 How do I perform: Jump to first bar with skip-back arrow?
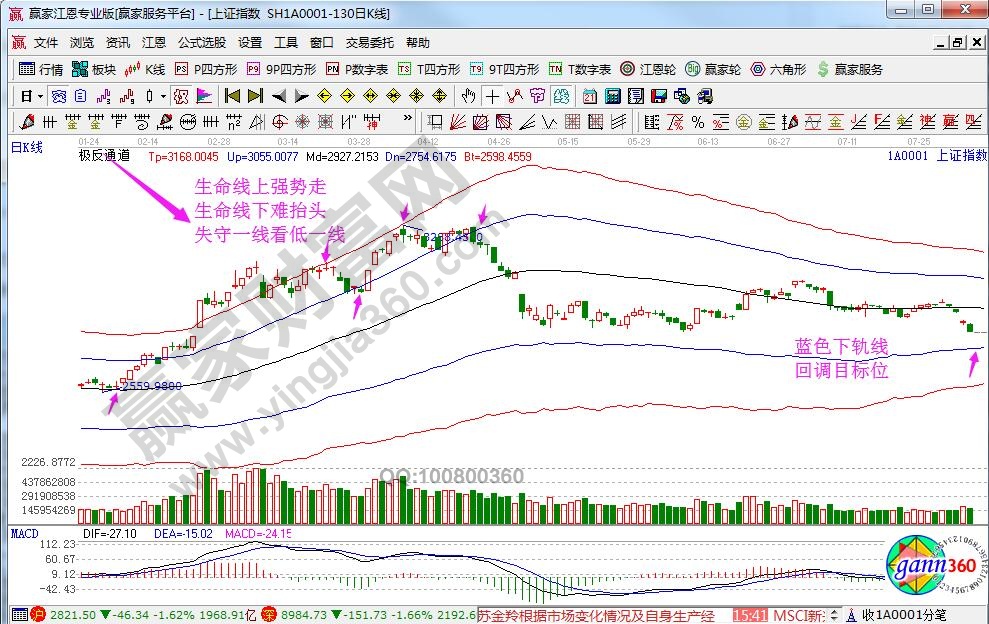click(x=232, y=96)
